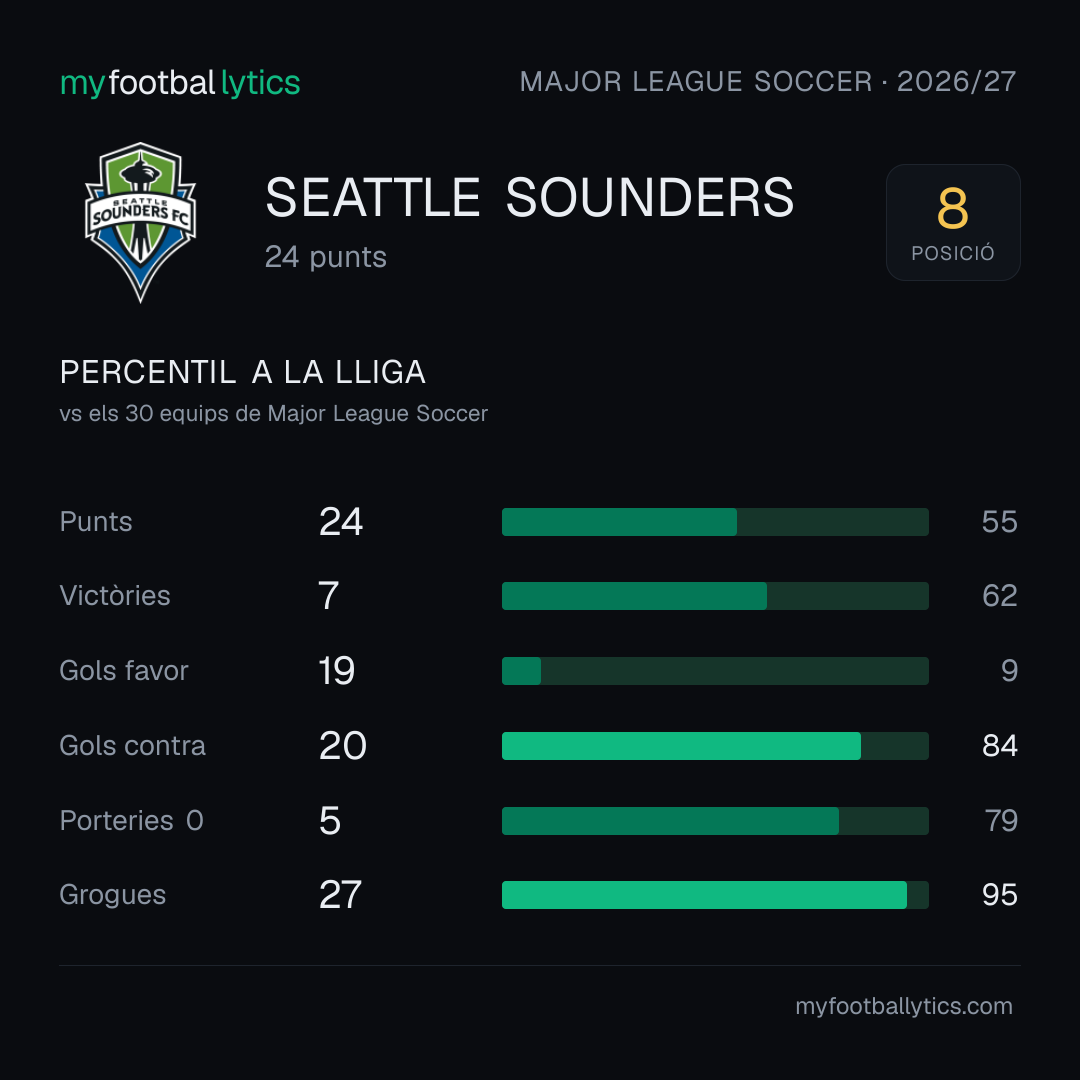The height and width of the screenshot is (1080, 1080).
Task: Click the Punts percentile bar
Action: [715, 522]
